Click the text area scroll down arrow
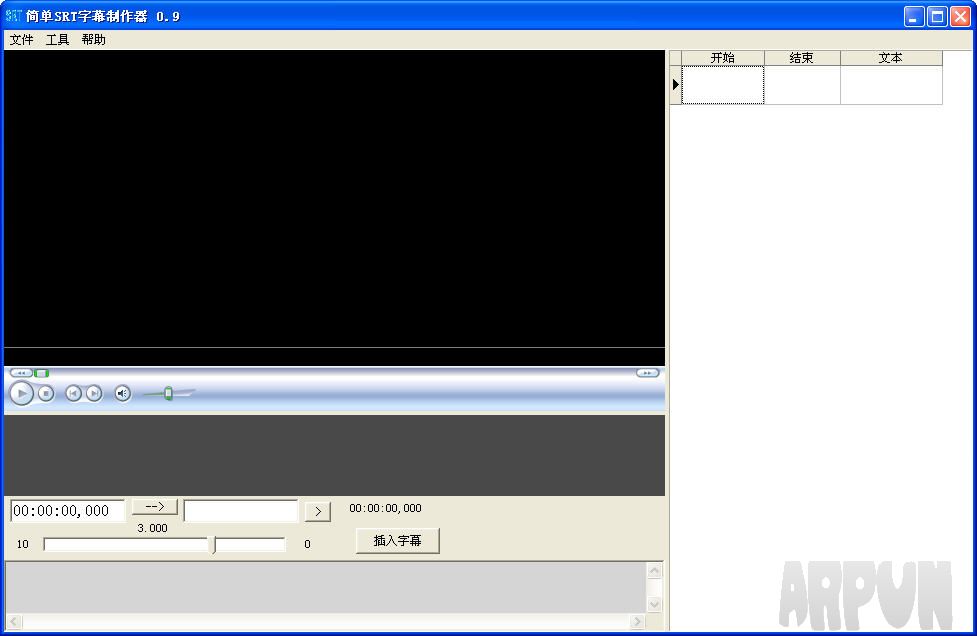The image size is (977, 636). click(654, 604)
